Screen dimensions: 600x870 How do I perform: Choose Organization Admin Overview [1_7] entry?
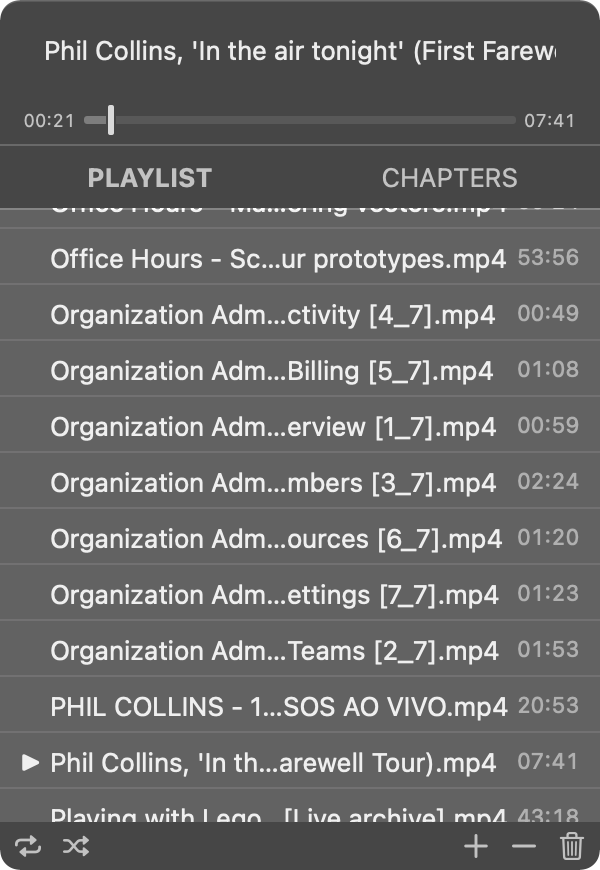pyautogui.click(x=273, y=426)
